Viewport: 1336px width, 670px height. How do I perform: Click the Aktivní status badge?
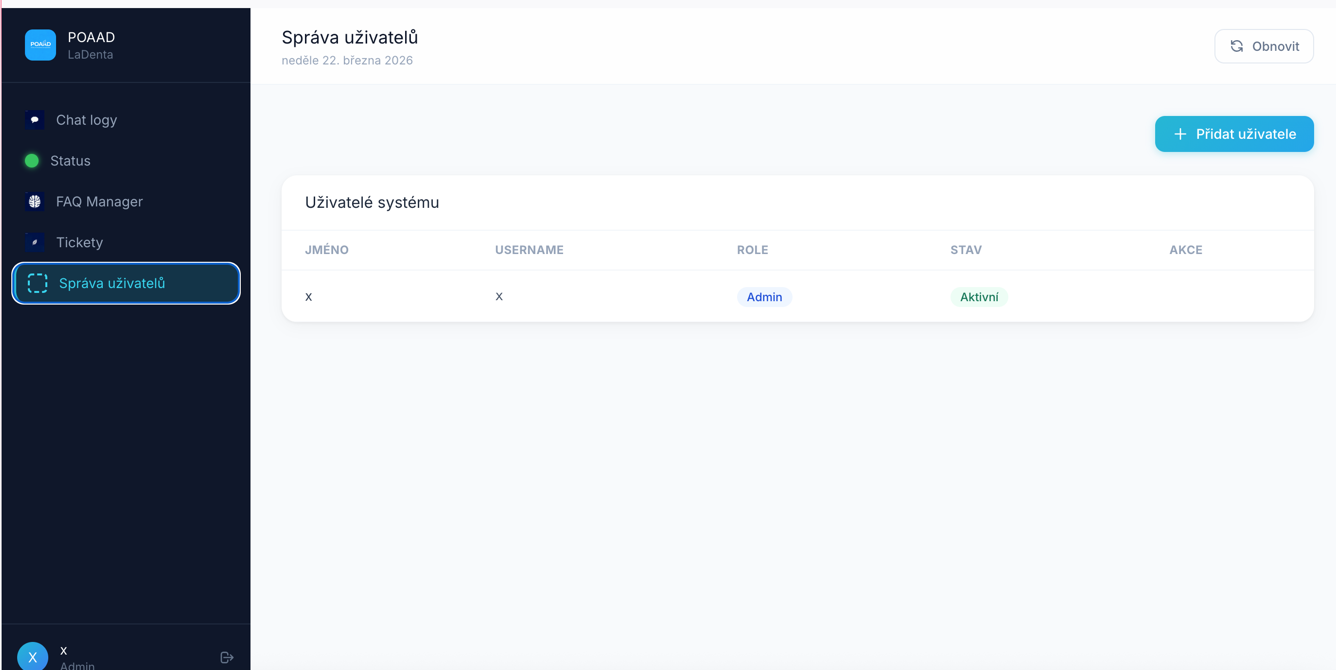978,297
